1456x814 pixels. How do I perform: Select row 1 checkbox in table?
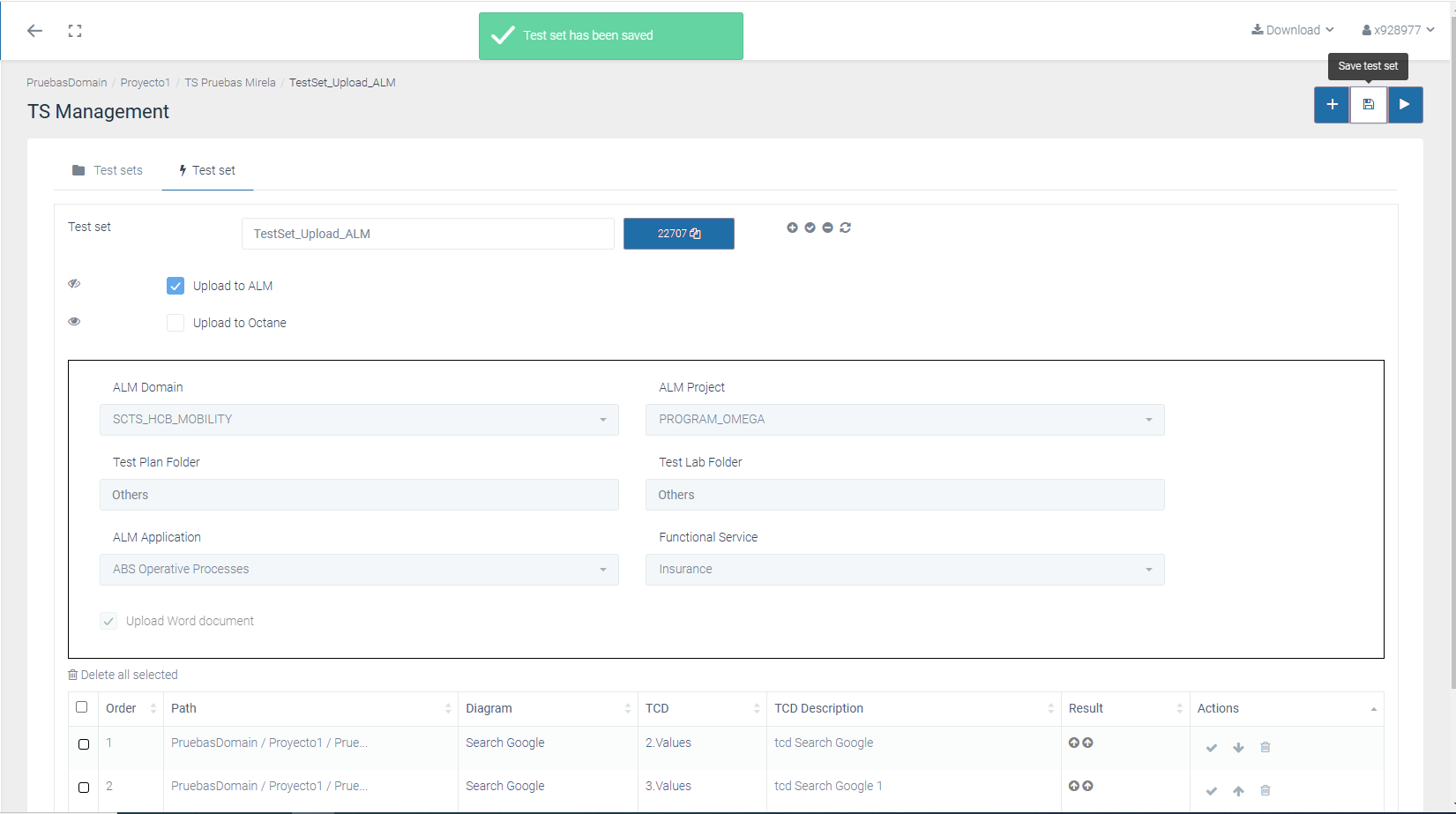pos(84,743)
